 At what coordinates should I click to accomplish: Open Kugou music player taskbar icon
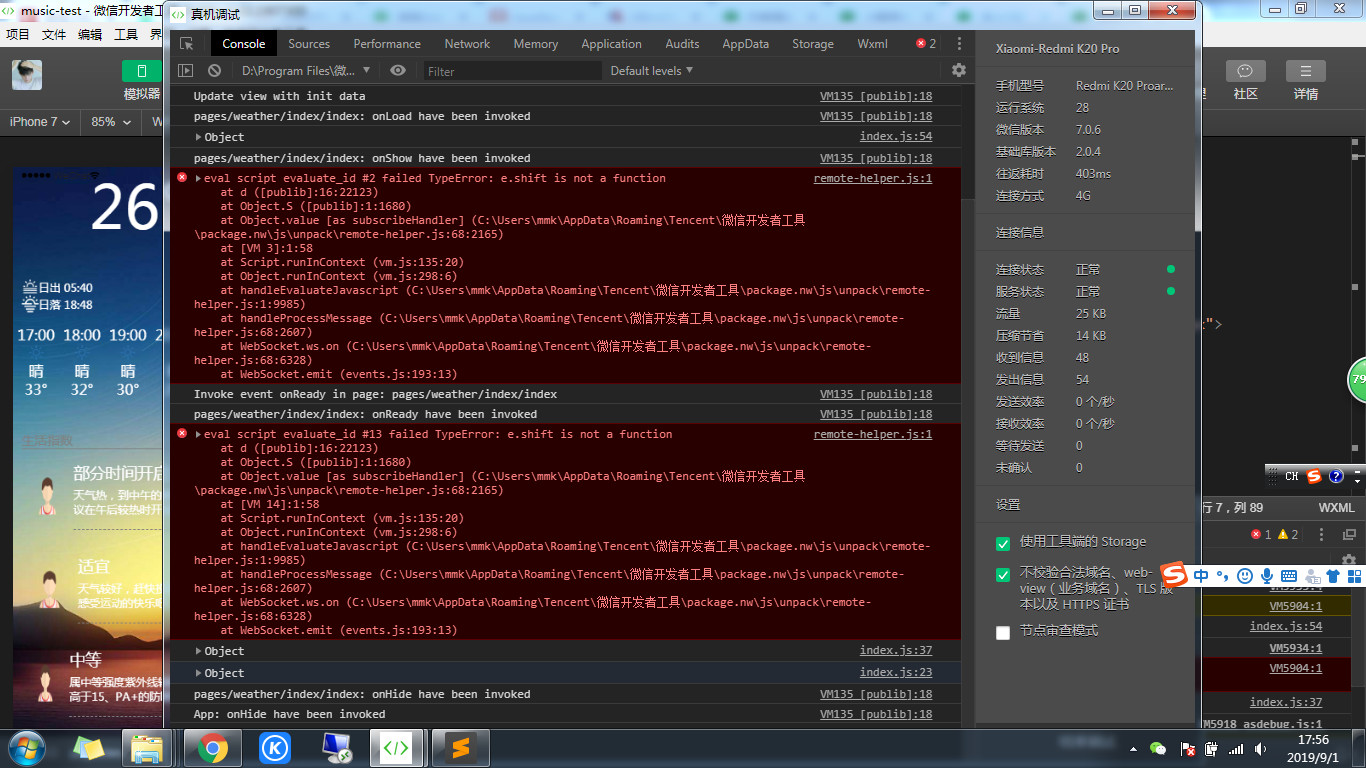point(274,748)
